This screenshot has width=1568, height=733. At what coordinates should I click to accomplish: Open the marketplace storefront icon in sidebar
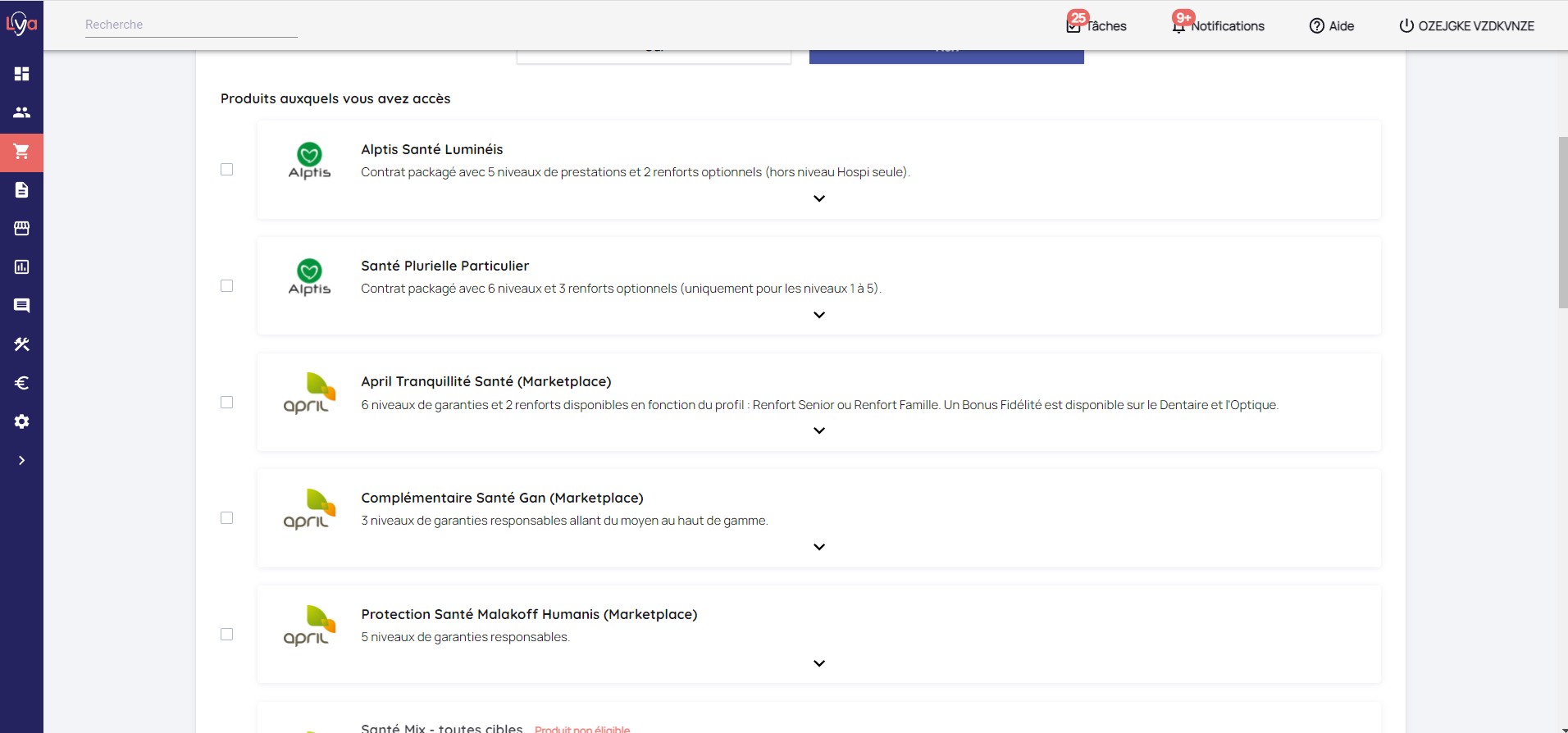[21, 229]
